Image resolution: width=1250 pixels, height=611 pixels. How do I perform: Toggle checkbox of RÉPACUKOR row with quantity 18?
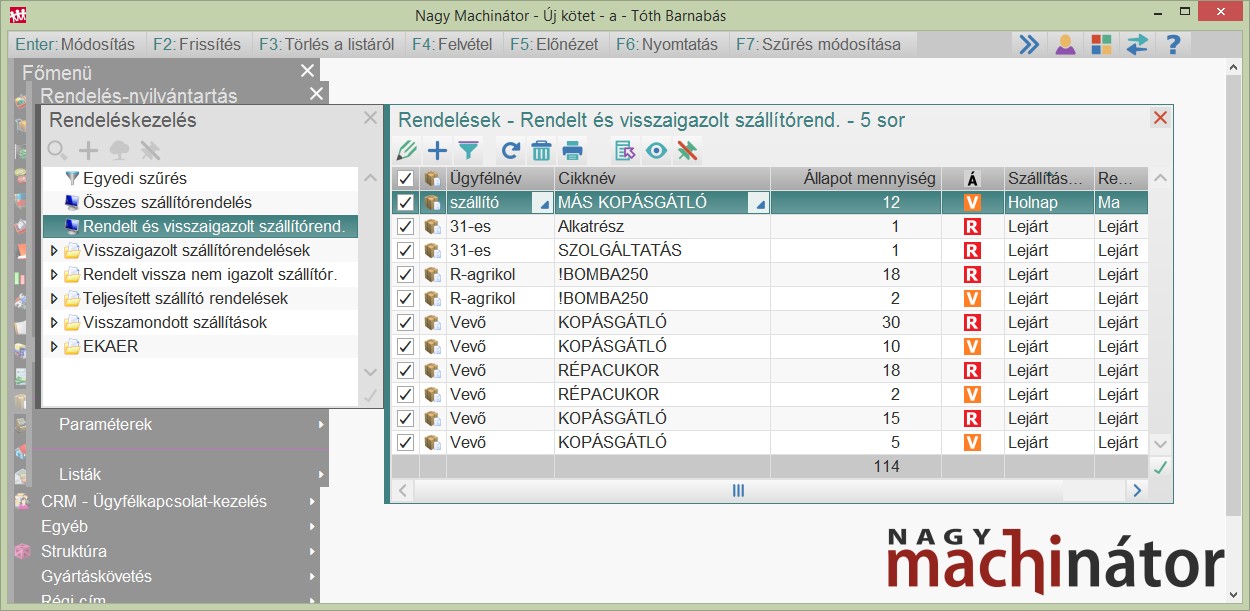[405, 371]
